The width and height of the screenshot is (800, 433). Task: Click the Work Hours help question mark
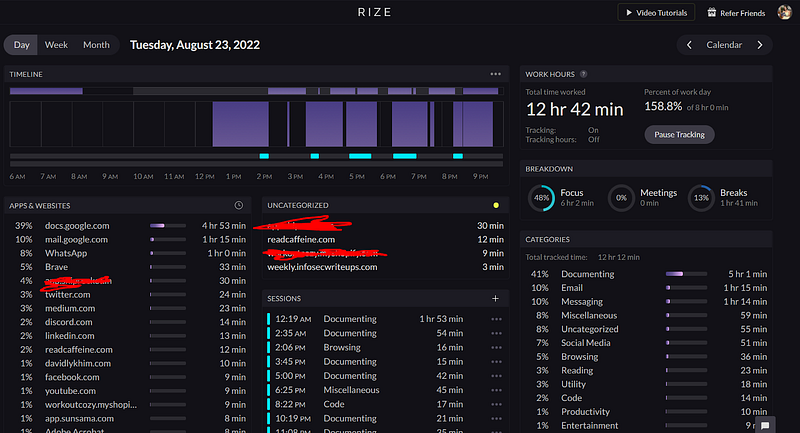[584, 74]
